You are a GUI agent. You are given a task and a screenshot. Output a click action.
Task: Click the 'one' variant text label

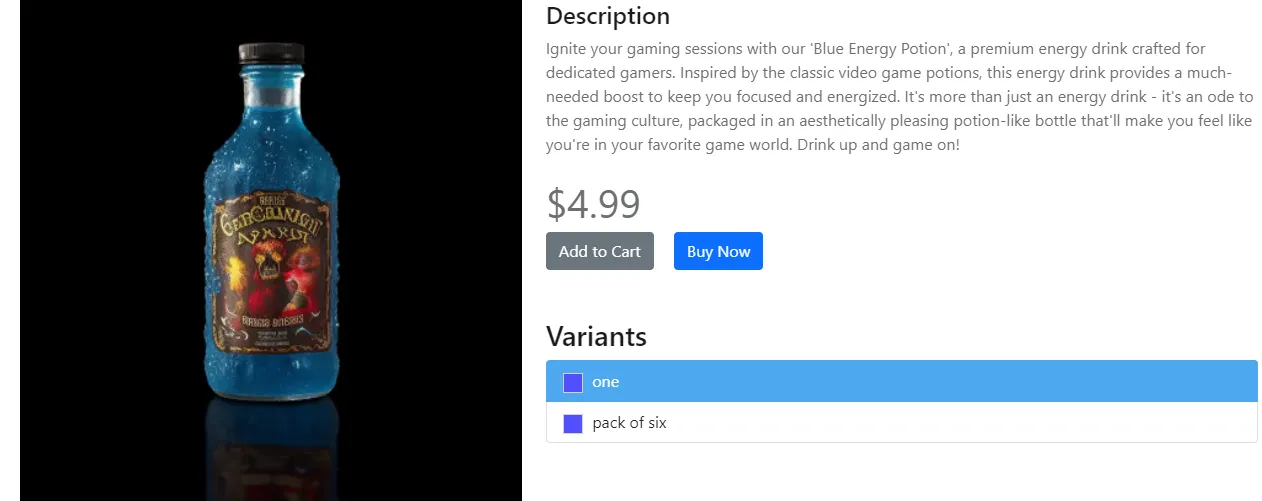605,382
